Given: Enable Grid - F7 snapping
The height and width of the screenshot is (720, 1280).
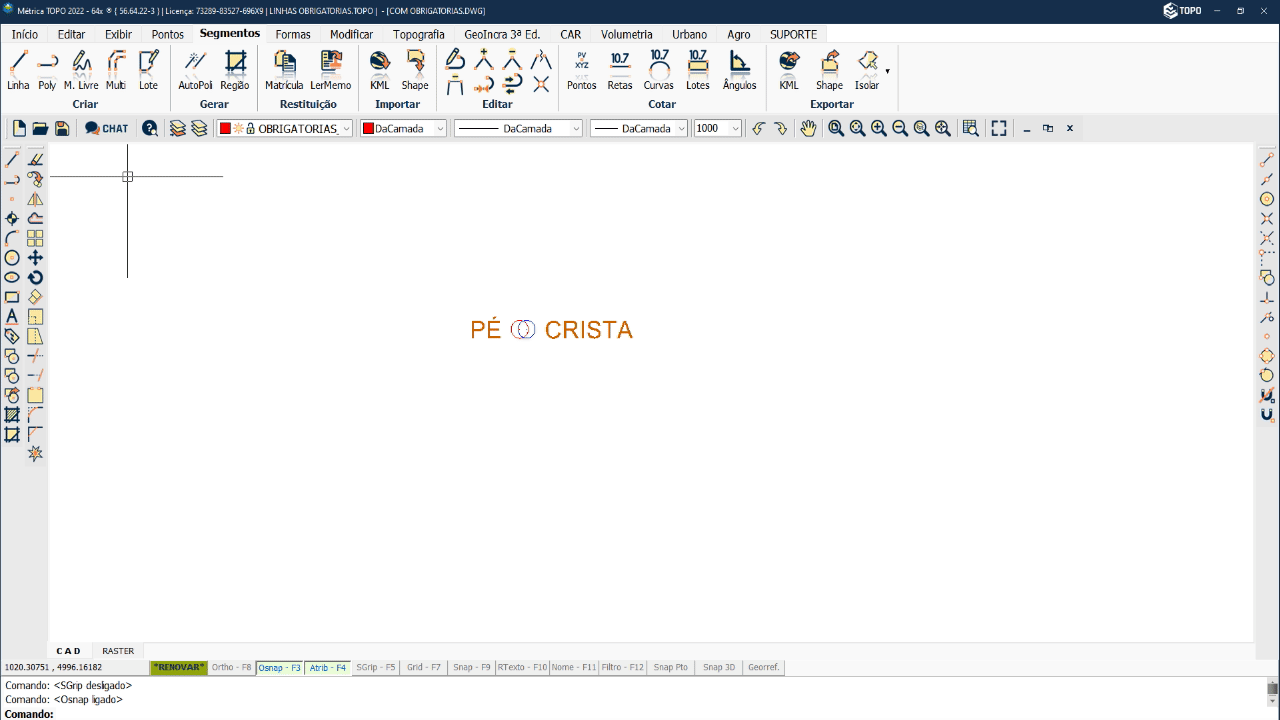Looking at the screenshot, I should click(423, 666).
